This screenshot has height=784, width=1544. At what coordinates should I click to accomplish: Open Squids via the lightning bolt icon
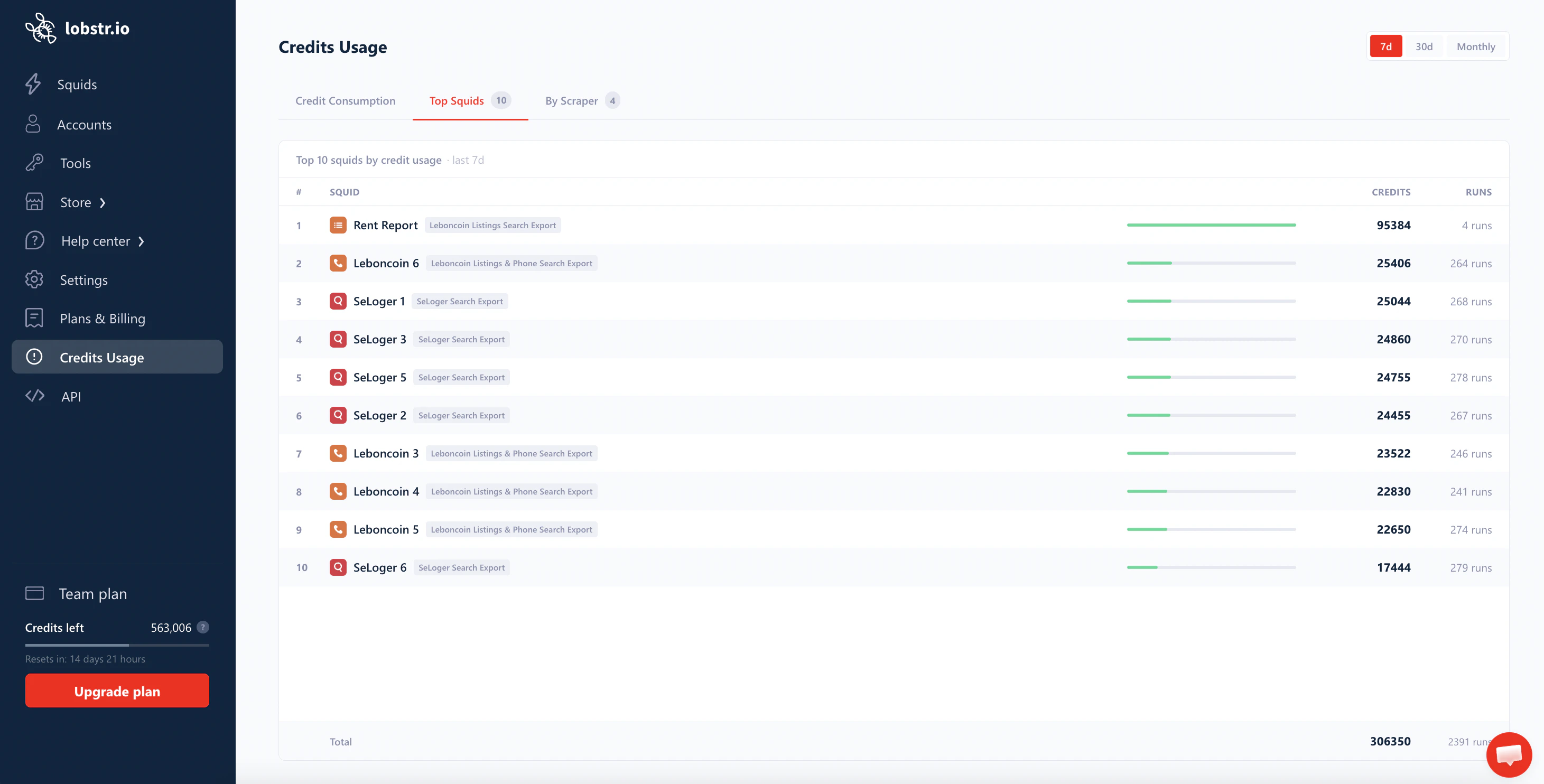pyautogui.click(x=34, y=84)
